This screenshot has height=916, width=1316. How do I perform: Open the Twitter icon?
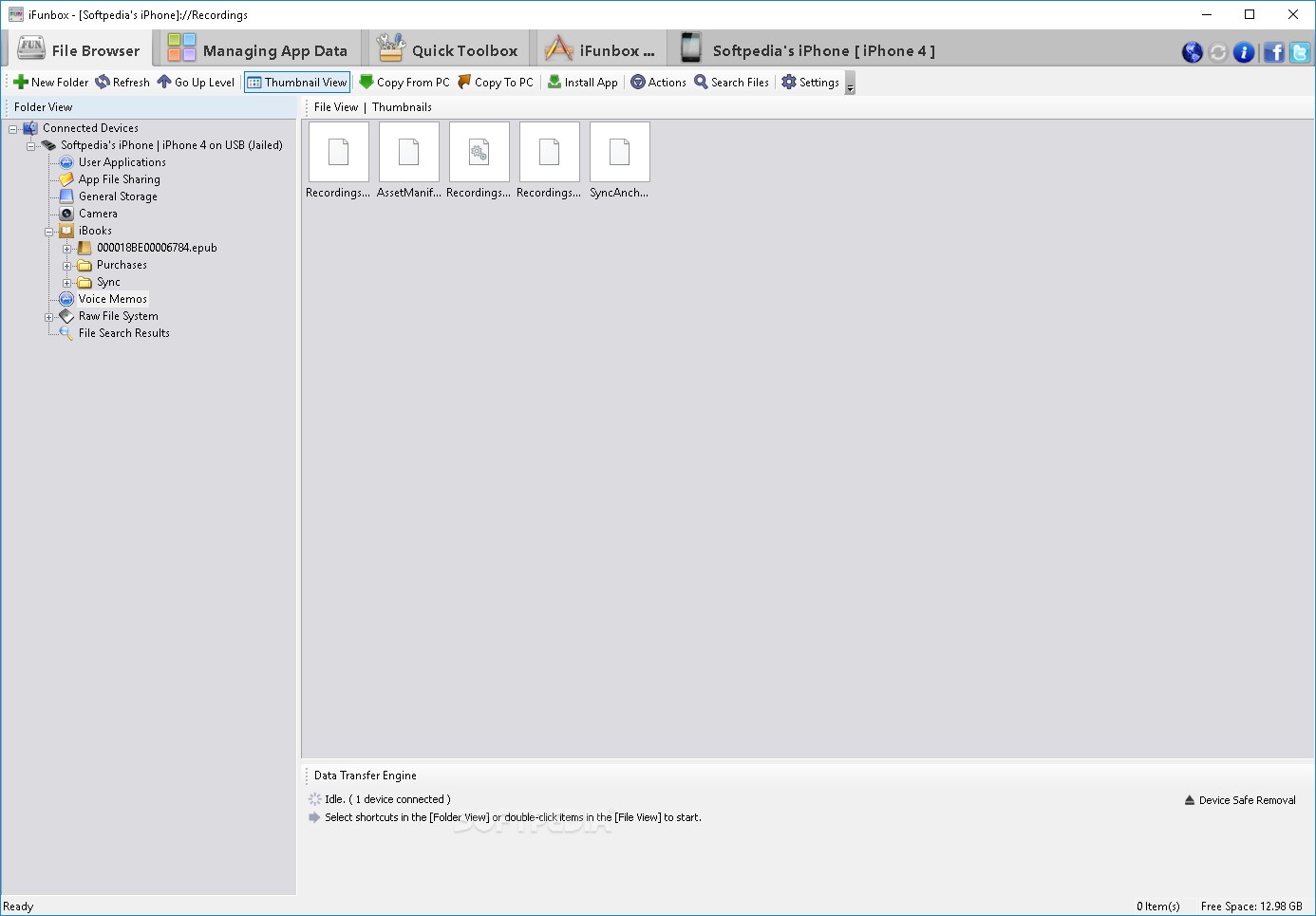(1300, 52)
